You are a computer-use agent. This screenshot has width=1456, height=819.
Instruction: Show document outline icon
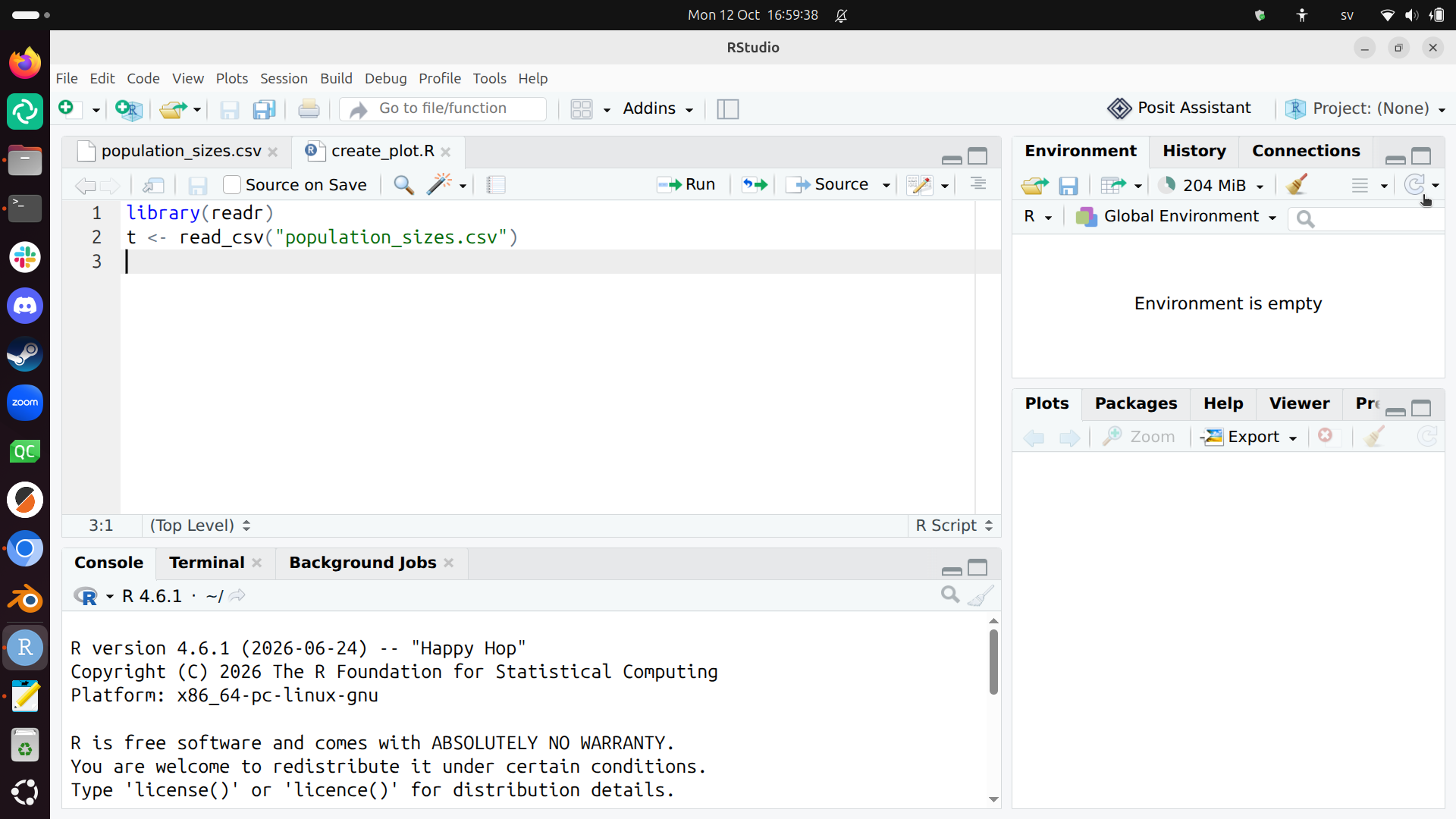(978, 184)
